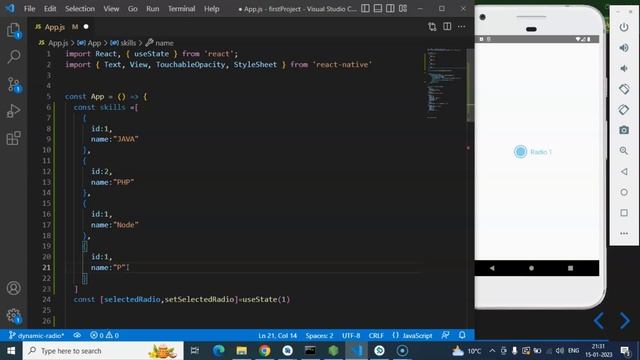The height and width of the screenshot is (360, 640).
Task: Open the Help menu
Action: point(211,9)
